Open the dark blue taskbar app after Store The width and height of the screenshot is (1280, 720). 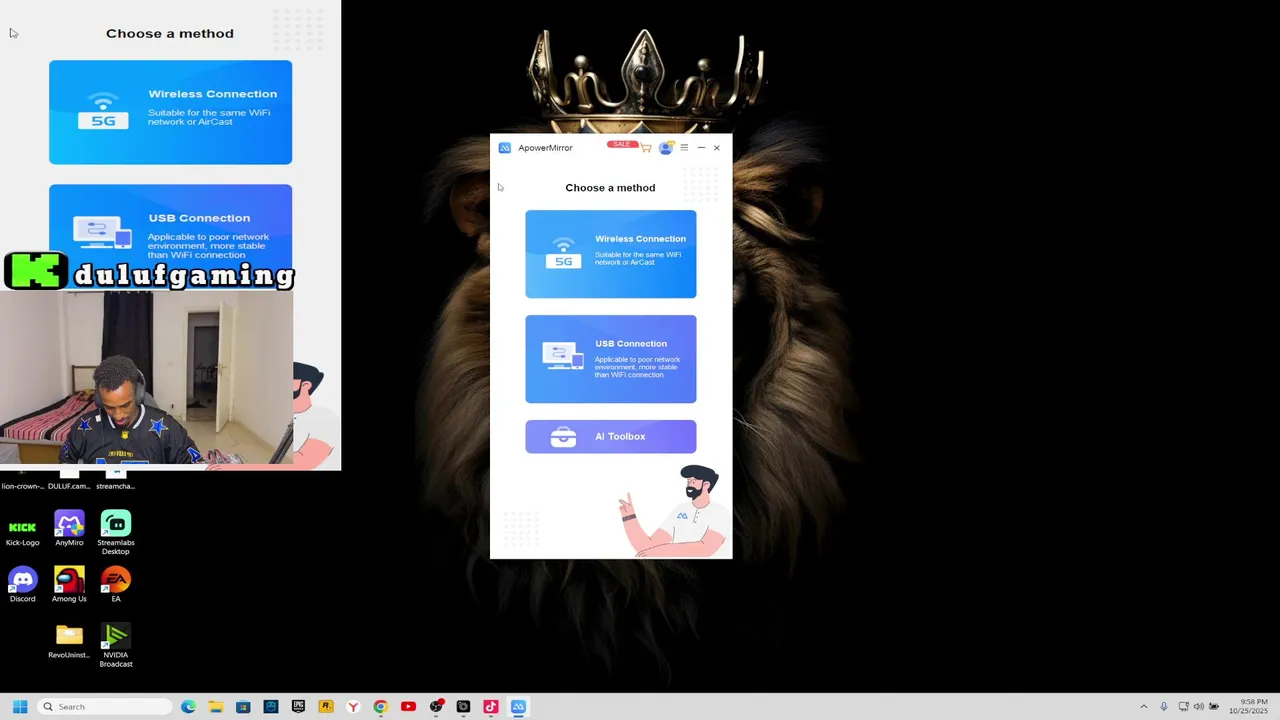click(x=271, y=707)
